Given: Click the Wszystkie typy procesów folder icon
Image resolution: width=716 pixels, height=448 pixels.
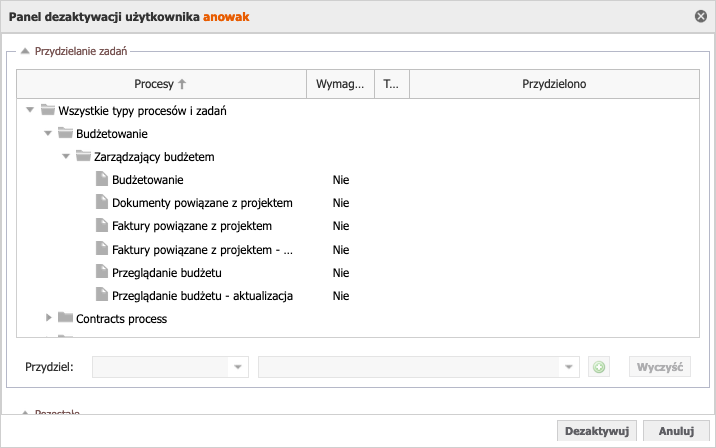Looking at the screenshot, I should pyautogui.click(x=47, y=110).
